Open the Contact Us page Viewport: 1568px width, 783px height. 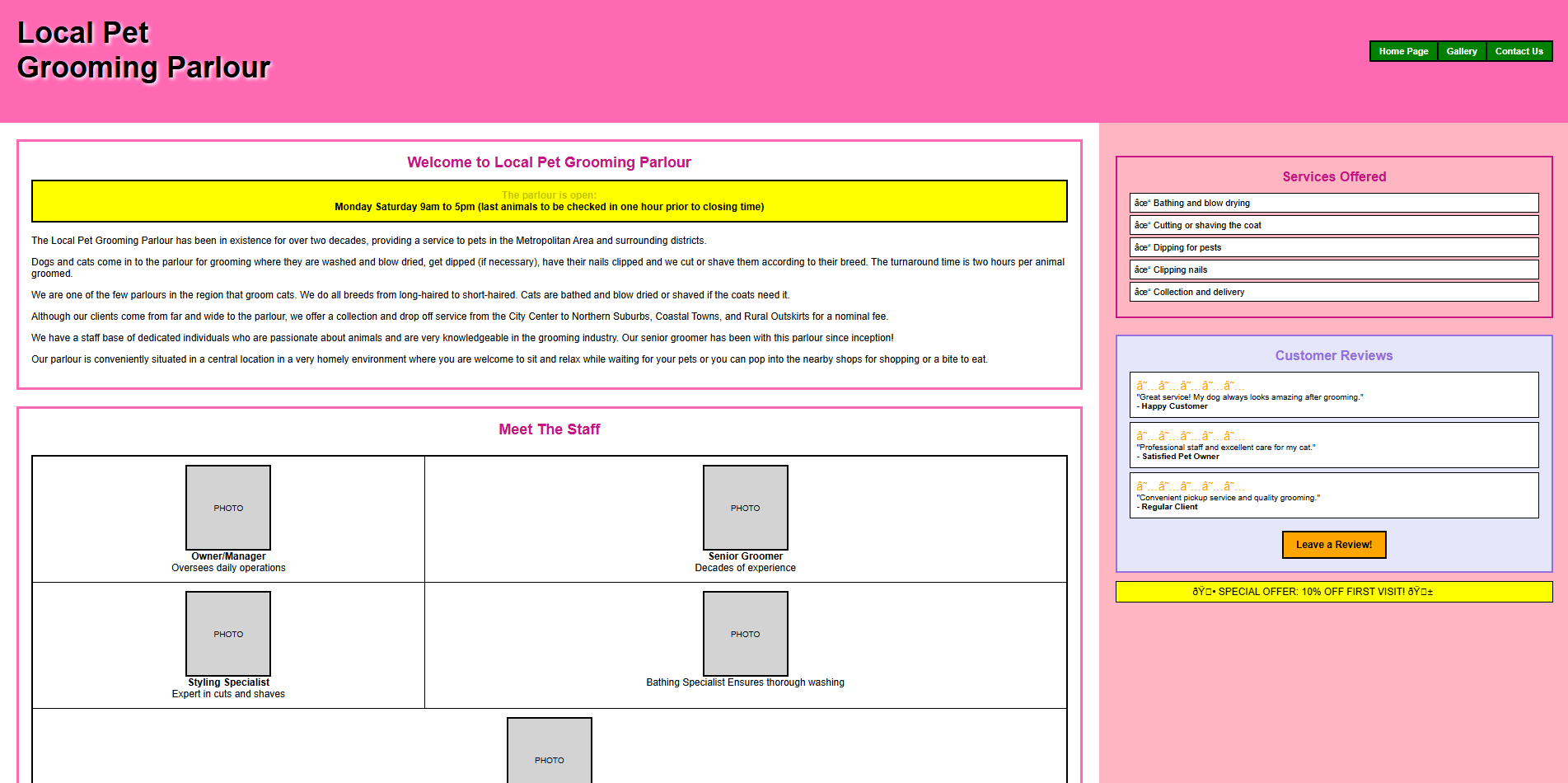(1519, 51)
